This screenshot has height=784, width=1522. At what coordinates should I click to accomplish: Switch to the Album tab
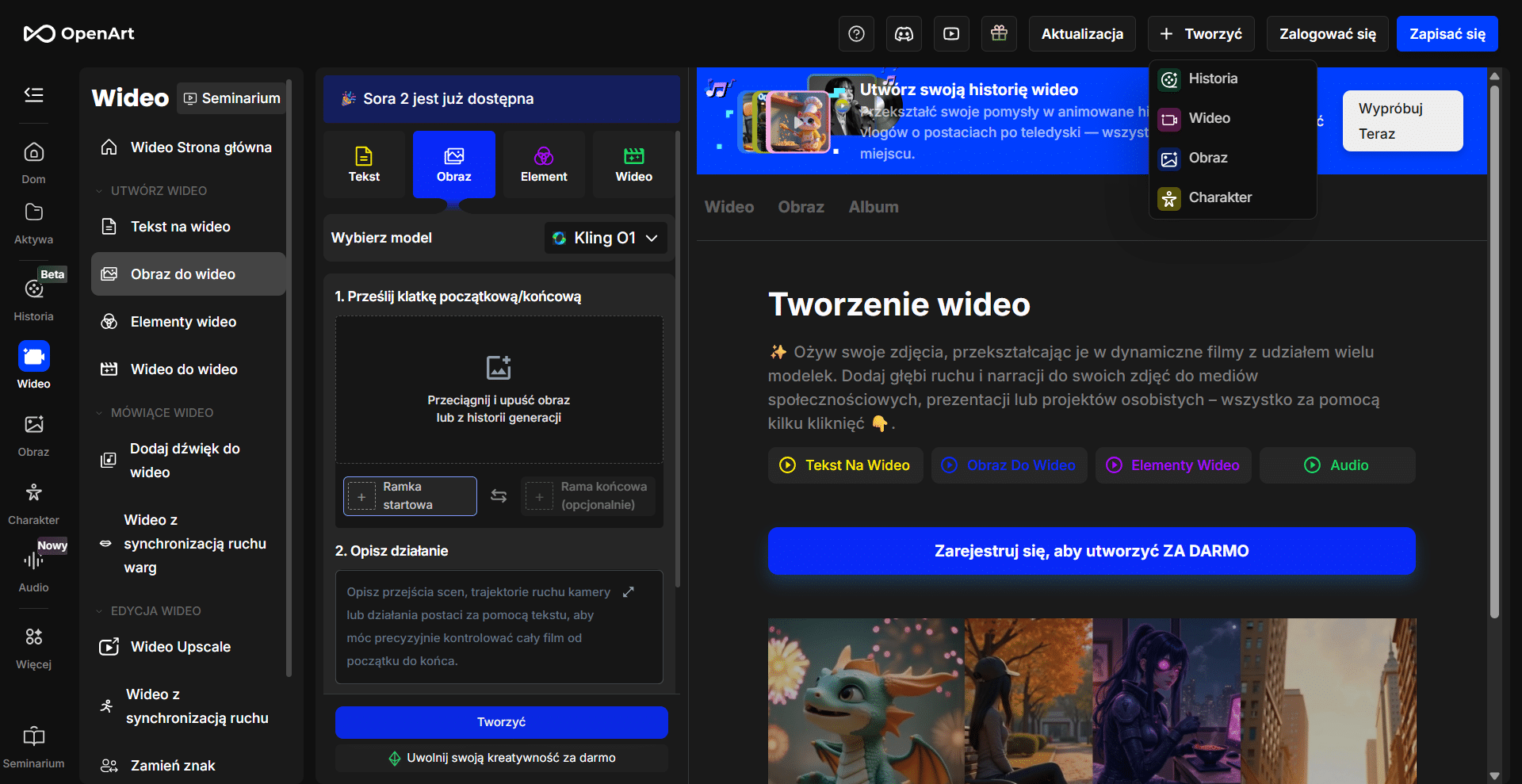(x=874, y=207)
